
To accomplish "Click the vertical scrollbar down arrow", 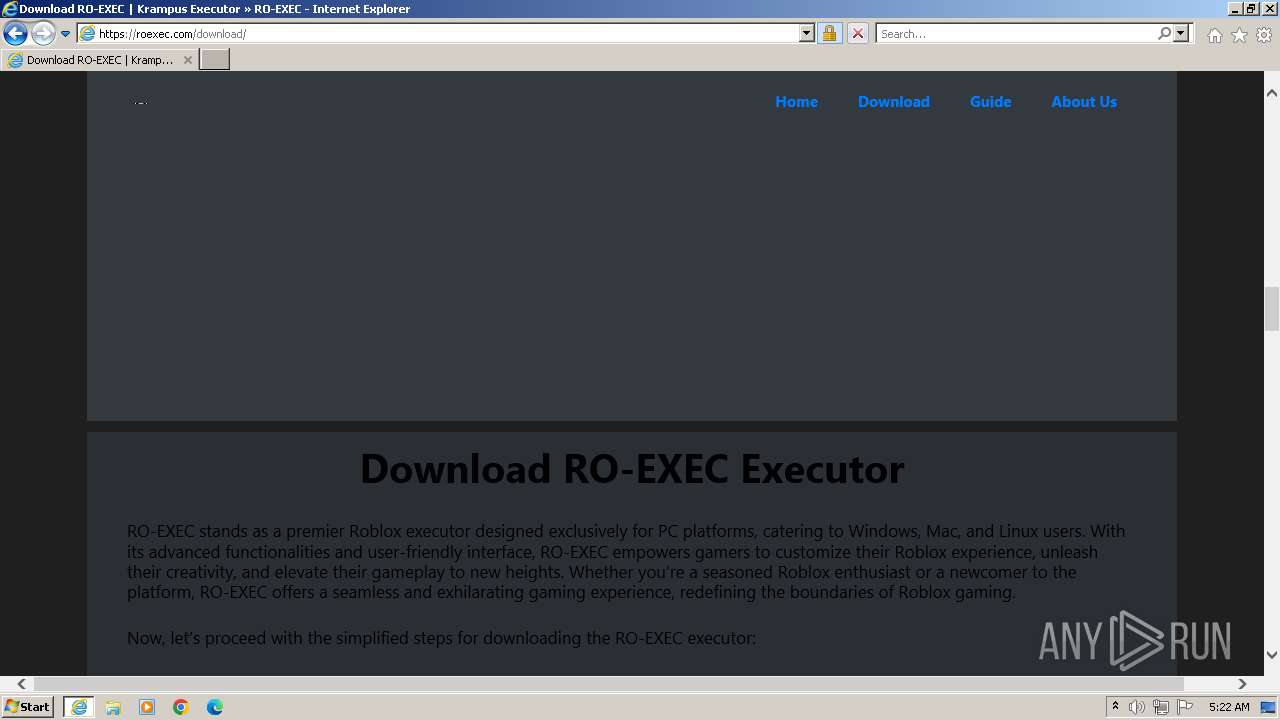I will (x=1272, y=655).
